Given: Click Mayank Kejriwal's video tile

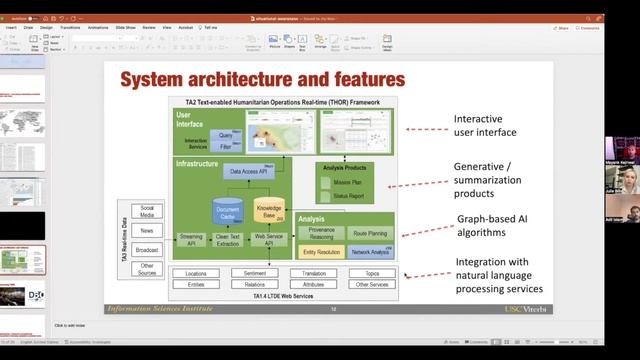Looking at the screenshot, I should click(x=622, y=151).
